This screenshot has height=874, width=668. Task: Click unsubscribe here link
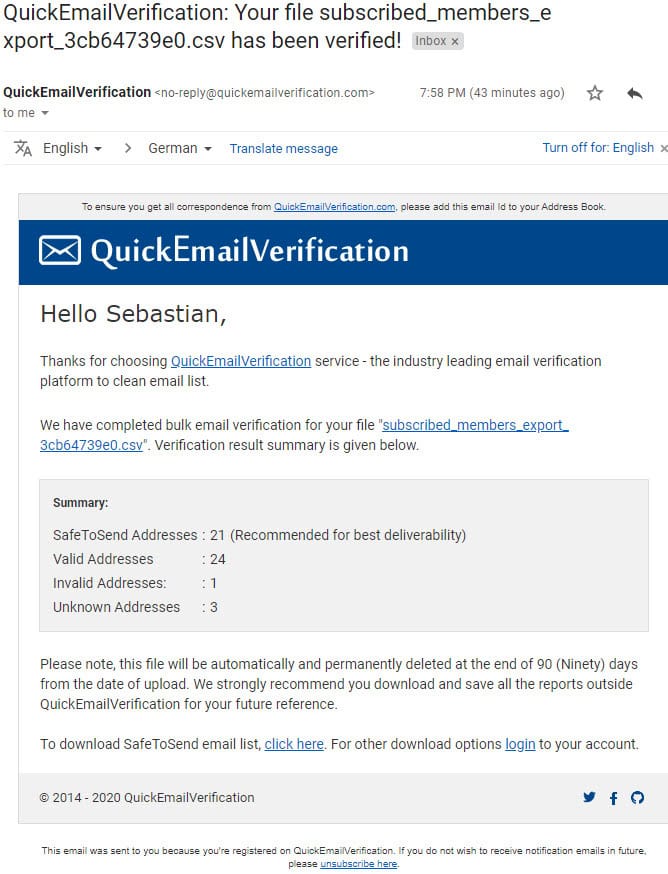(358, 864)
